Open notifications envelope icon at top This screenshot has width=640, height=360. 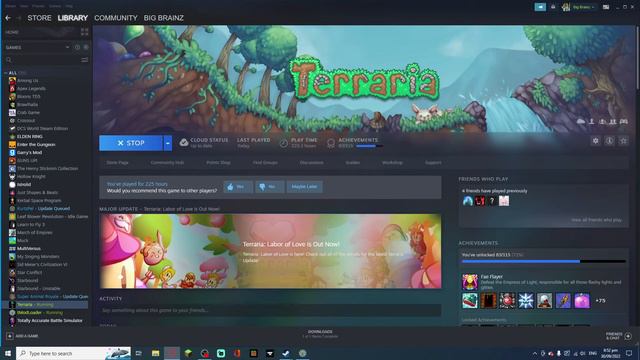pyautogui.click(x=553, y=7)
